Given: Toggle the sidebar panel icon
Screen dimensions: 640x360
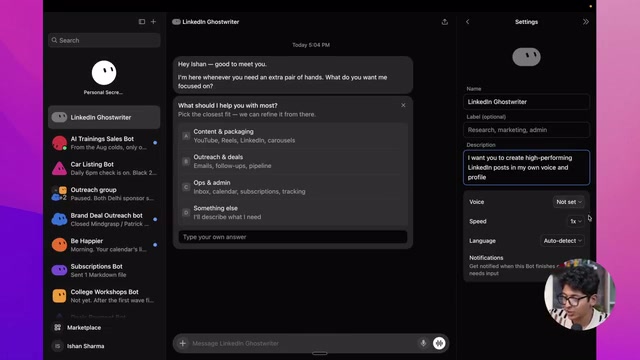Looking at the screenshot, I should click(x=142, y=22).
